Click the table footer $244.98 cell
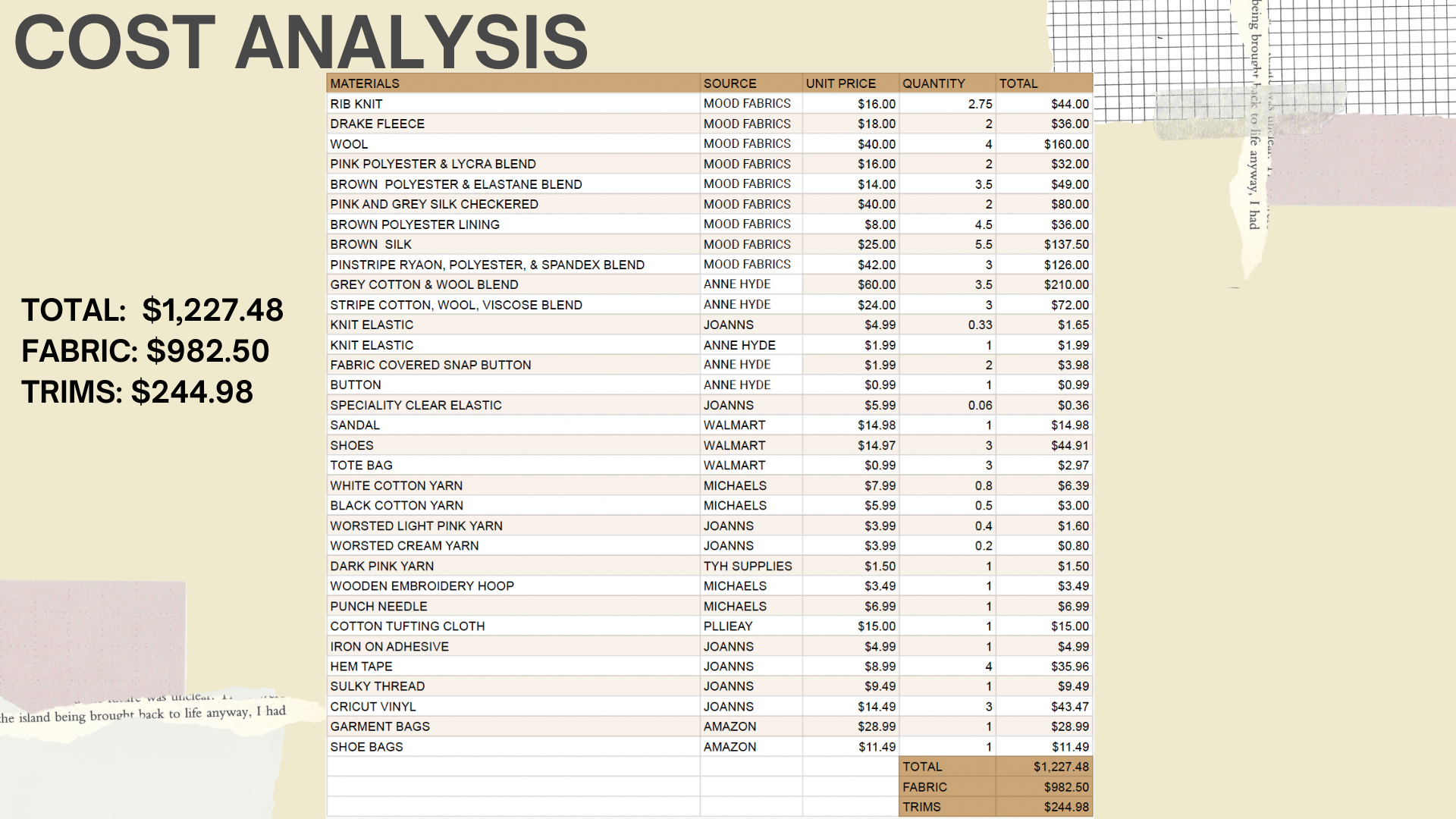 pyautogui.click(x=1044, y=807)
